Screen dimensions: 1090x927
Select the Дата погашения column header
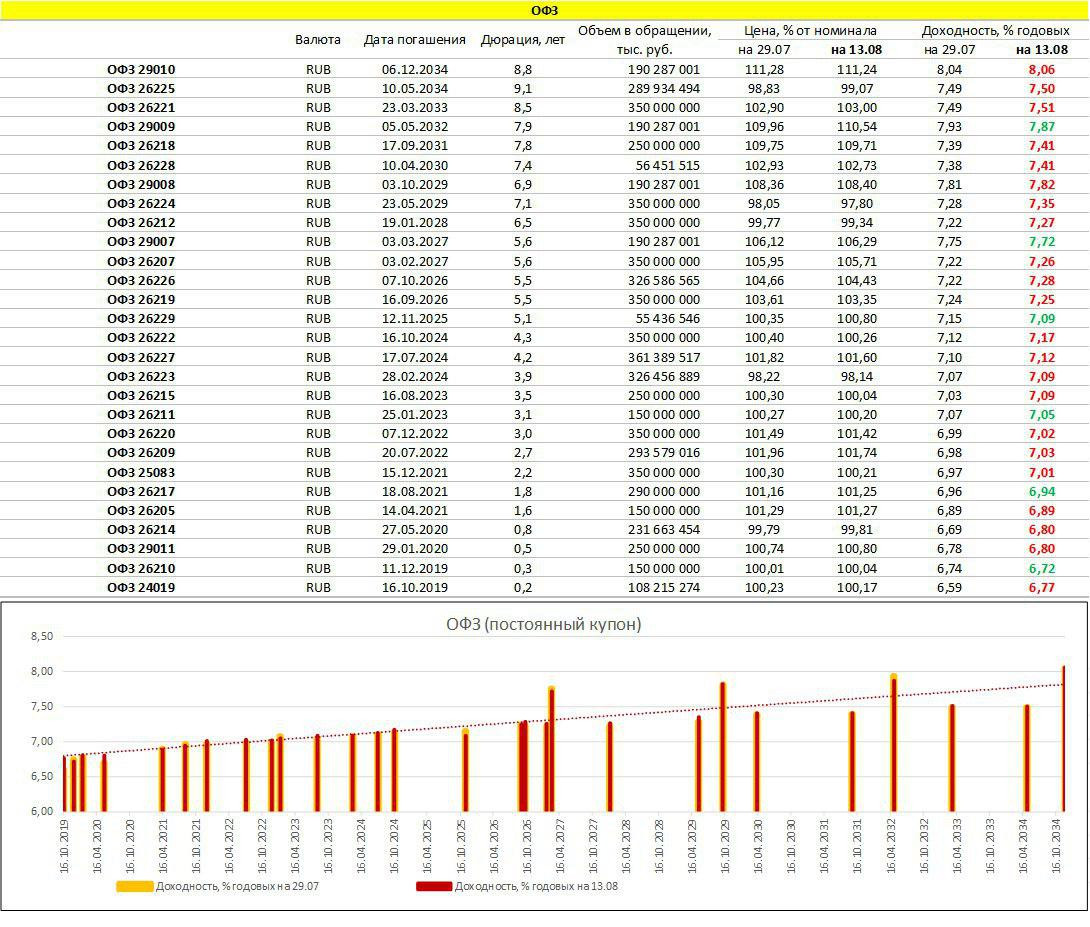tap(414, 40)
